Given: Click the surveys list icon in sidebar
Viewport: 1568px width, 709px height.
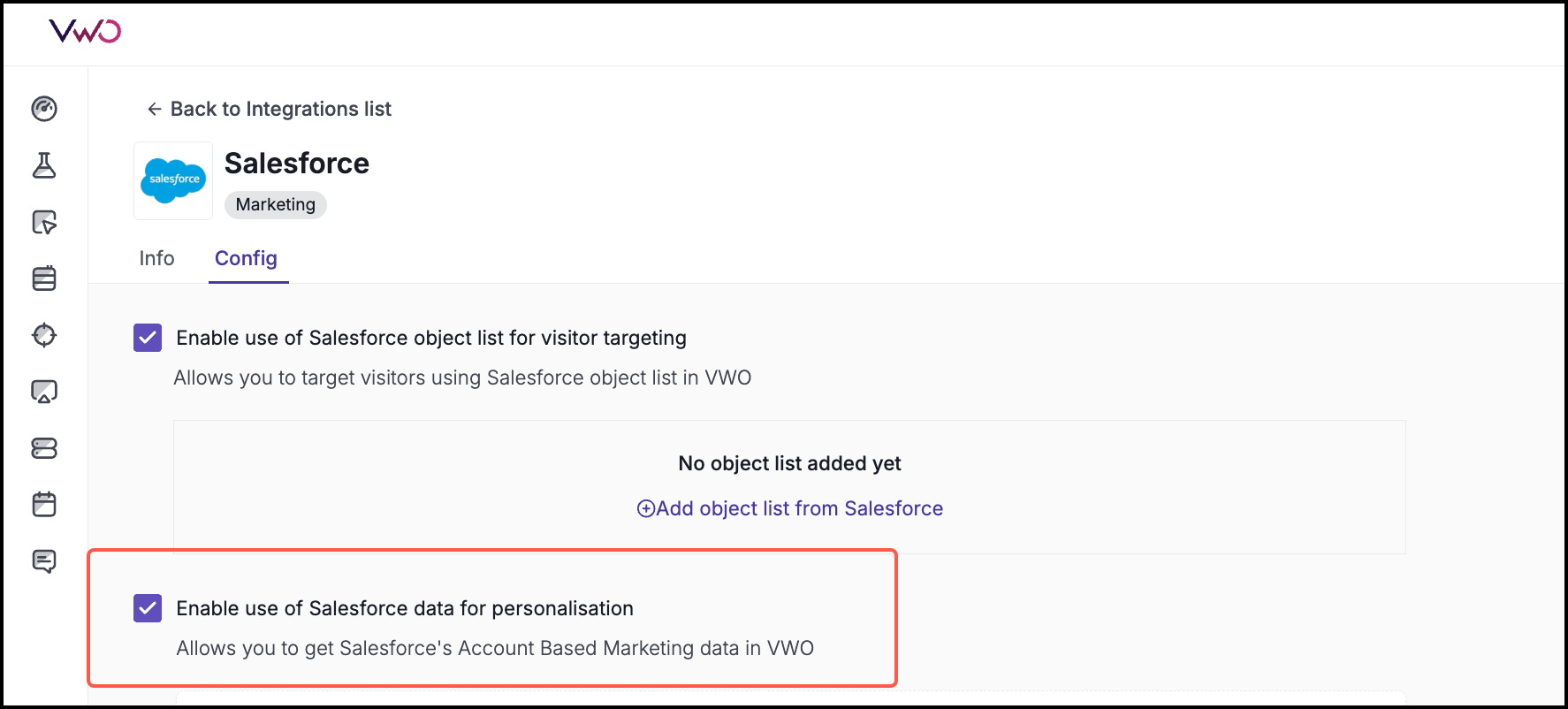Looking at the screenshot, I should click(x=44, y=278).
